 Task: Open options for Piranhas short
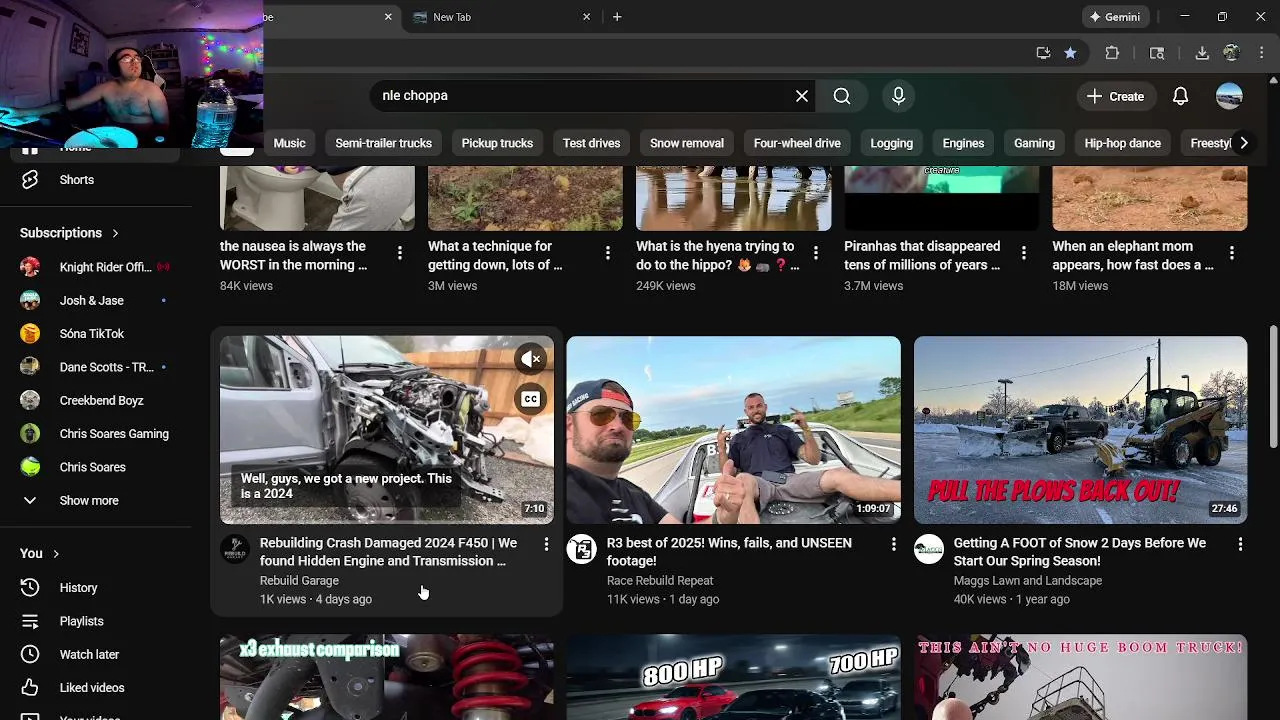(x=1024, y=254)
